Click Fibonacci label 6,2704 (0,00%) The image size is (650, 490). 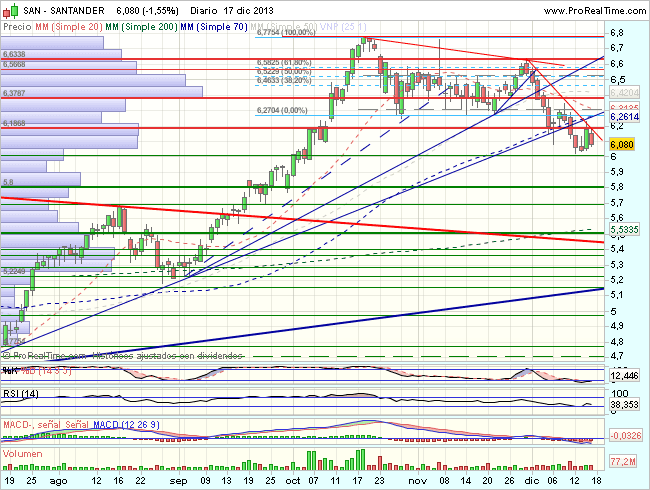point(282,110)
